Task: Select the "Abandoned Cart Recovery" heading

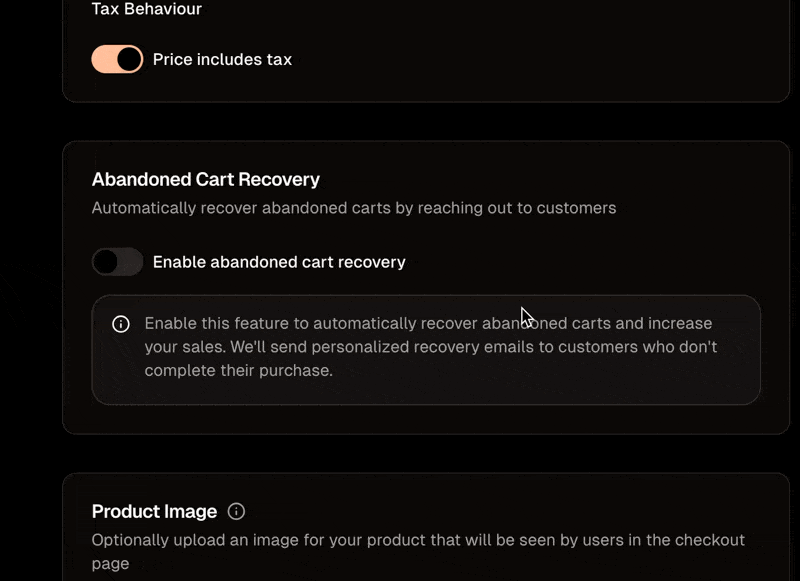Action: pos(205,180)
